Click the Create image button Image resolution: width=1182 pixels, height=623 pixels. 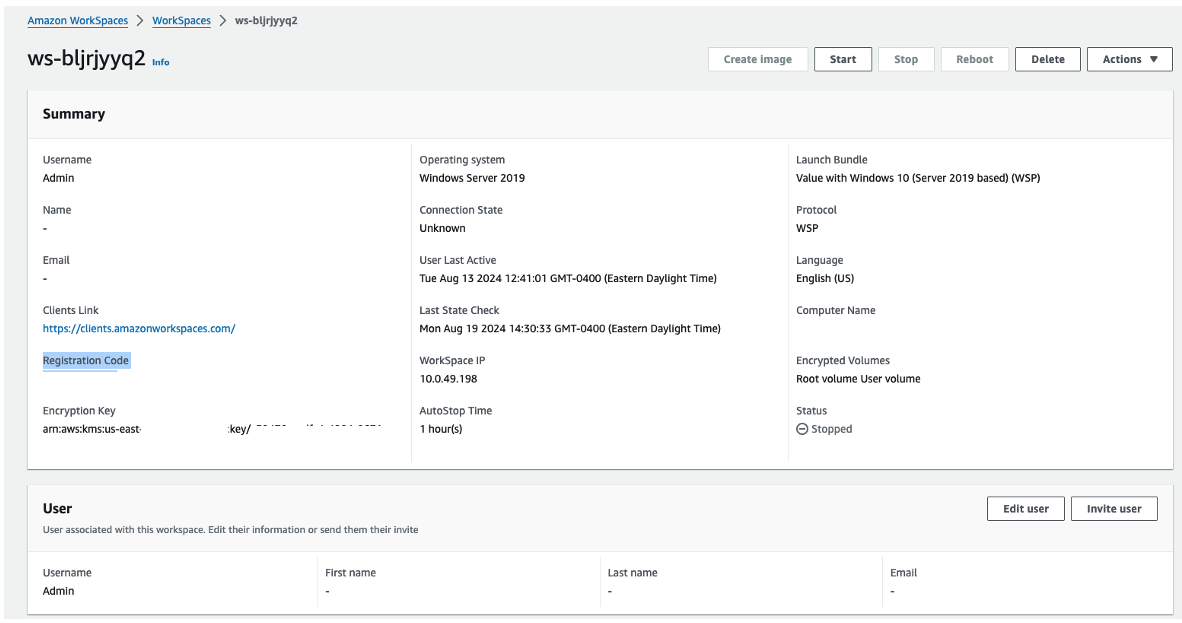(x=758, y=60)
